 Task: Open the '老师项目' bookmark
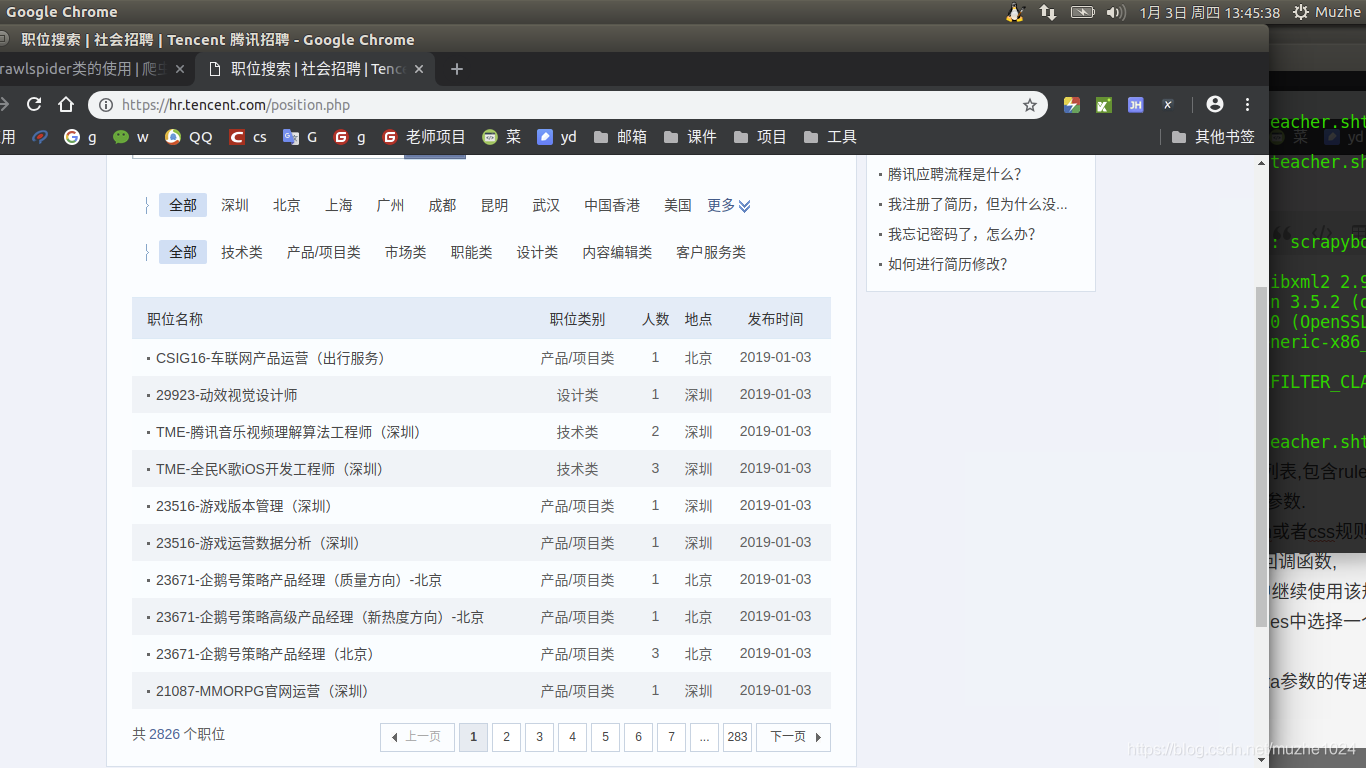[x=424, y=137]
